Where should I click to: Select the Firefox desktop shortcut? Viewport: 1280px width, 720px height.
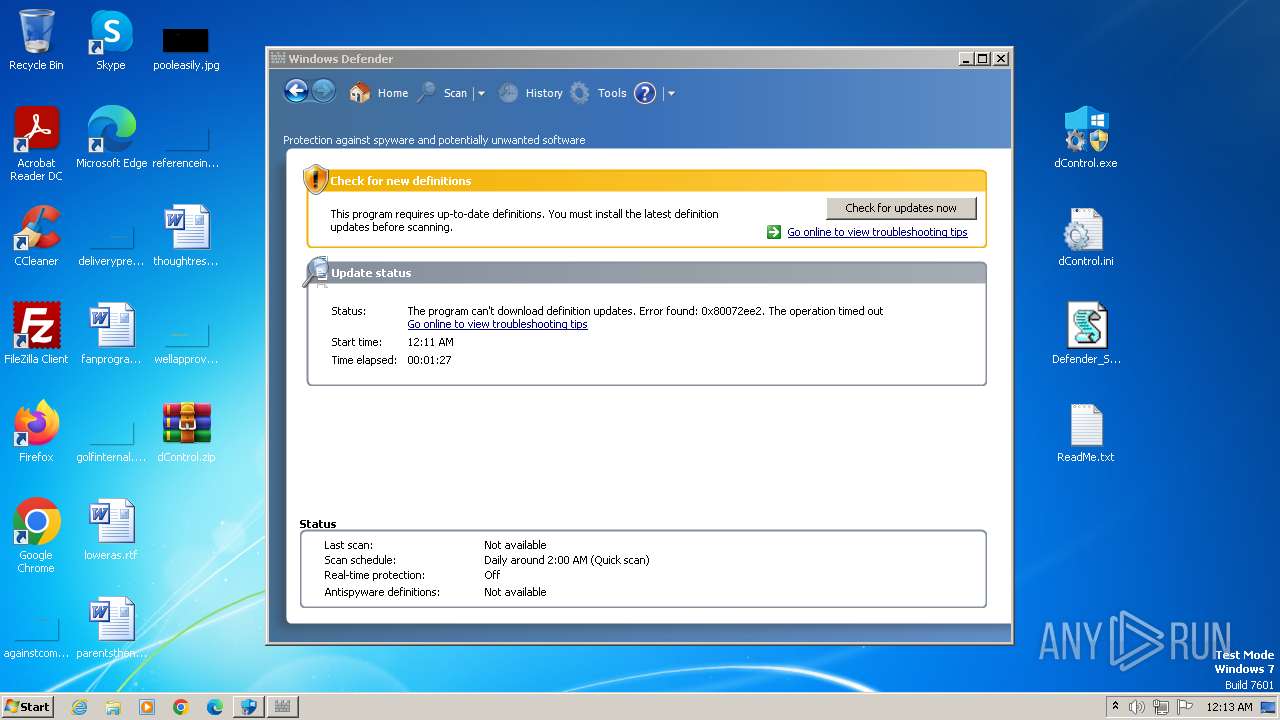click(x=36, y=432)
